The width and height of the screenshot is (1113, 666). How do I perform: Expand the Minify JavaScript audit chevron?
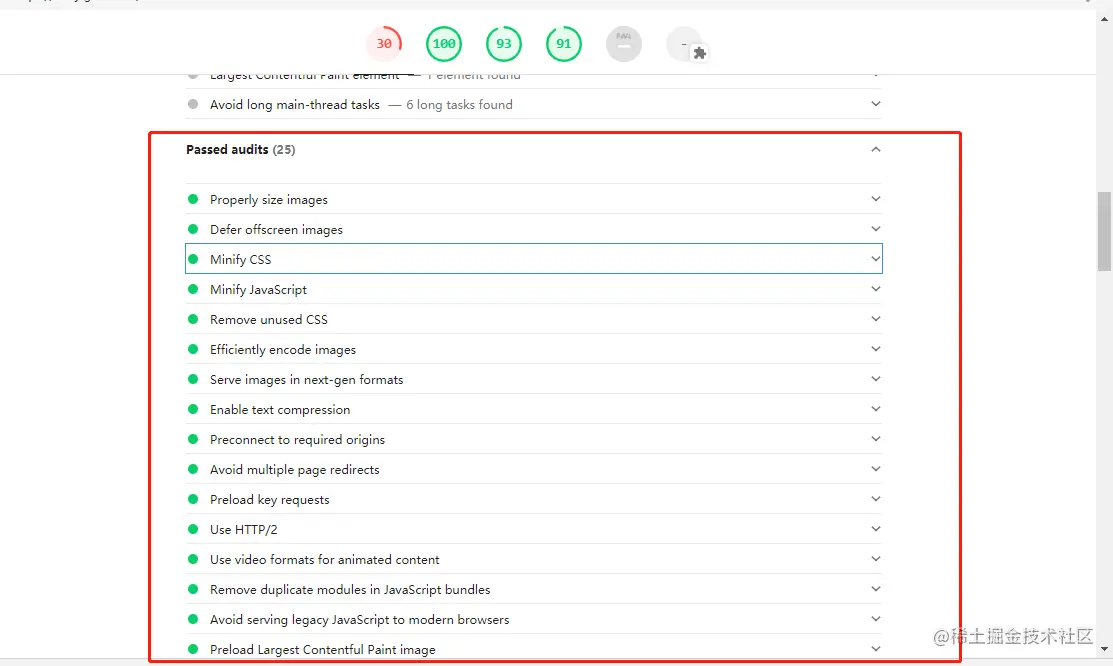click(876, 289)
